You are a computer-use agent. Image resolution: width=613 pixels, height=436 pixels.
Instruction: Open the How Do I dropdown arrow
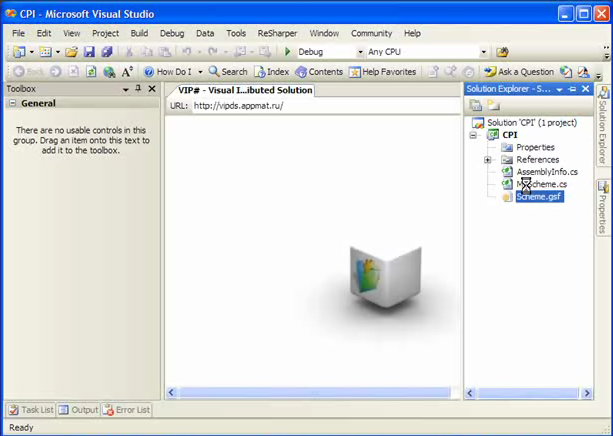[200, 72]
